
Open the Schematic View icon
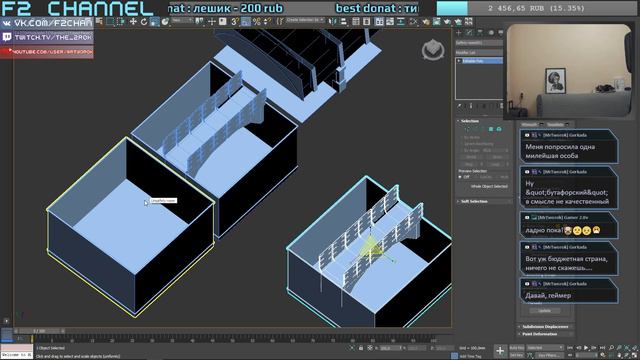401,22
